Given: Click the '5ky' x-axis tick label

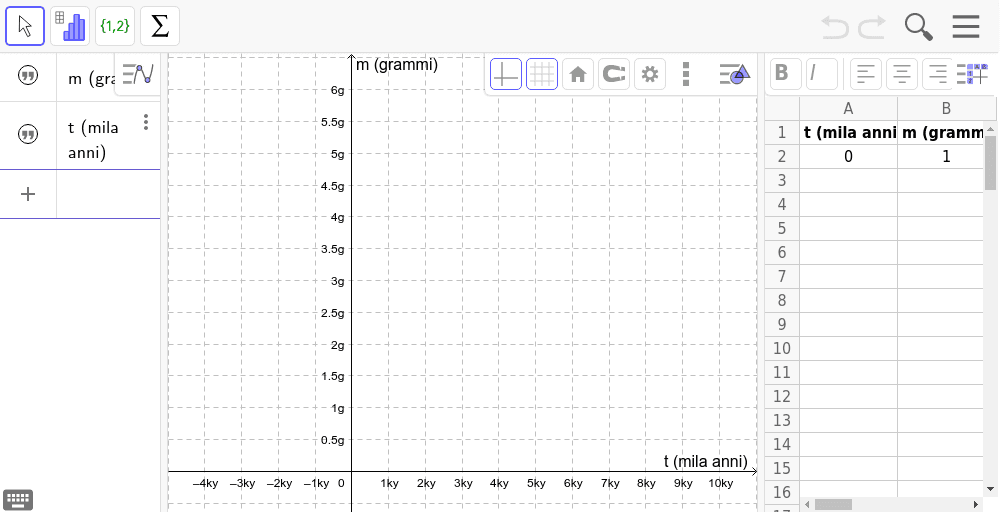Looking at the screenshot, I should [536, 483].
